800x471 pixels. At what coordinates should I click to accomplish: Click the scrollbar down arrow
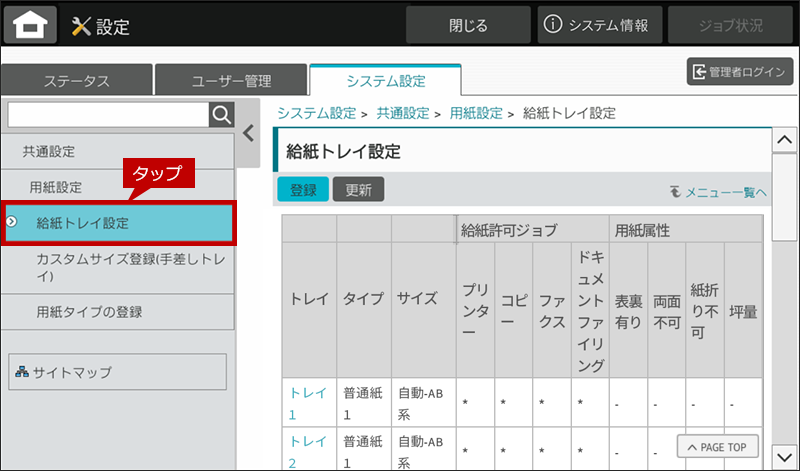[x=784, y=456]
